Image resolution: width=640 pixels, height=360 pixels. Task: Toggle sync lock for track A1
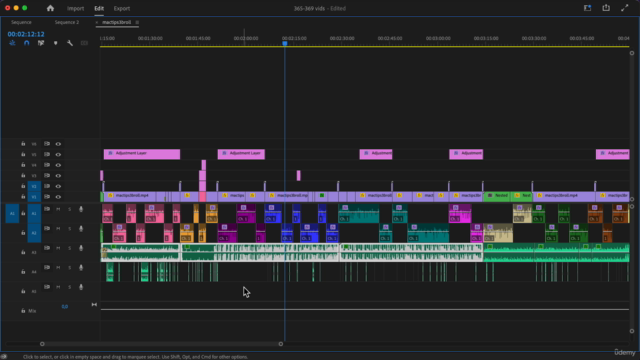click(47, 209)
